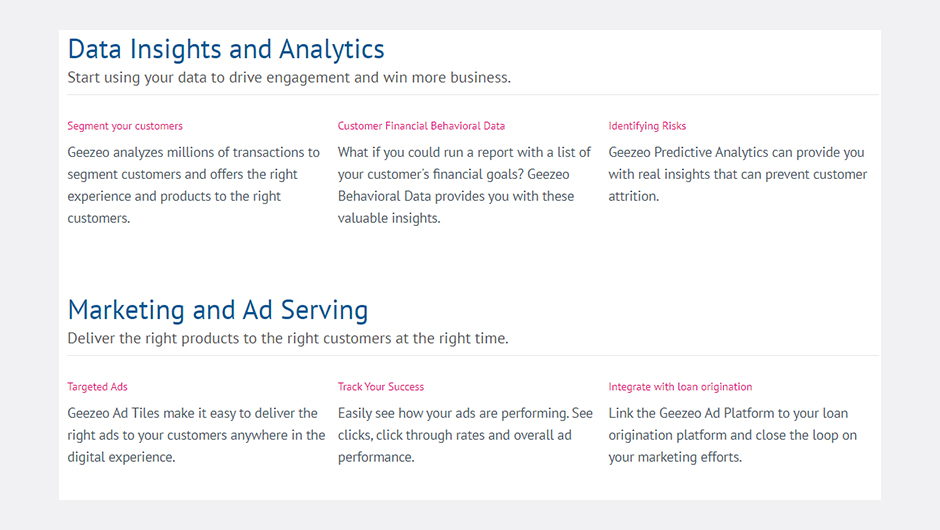Select the Track Your Success link

click(x=381, y=387)
